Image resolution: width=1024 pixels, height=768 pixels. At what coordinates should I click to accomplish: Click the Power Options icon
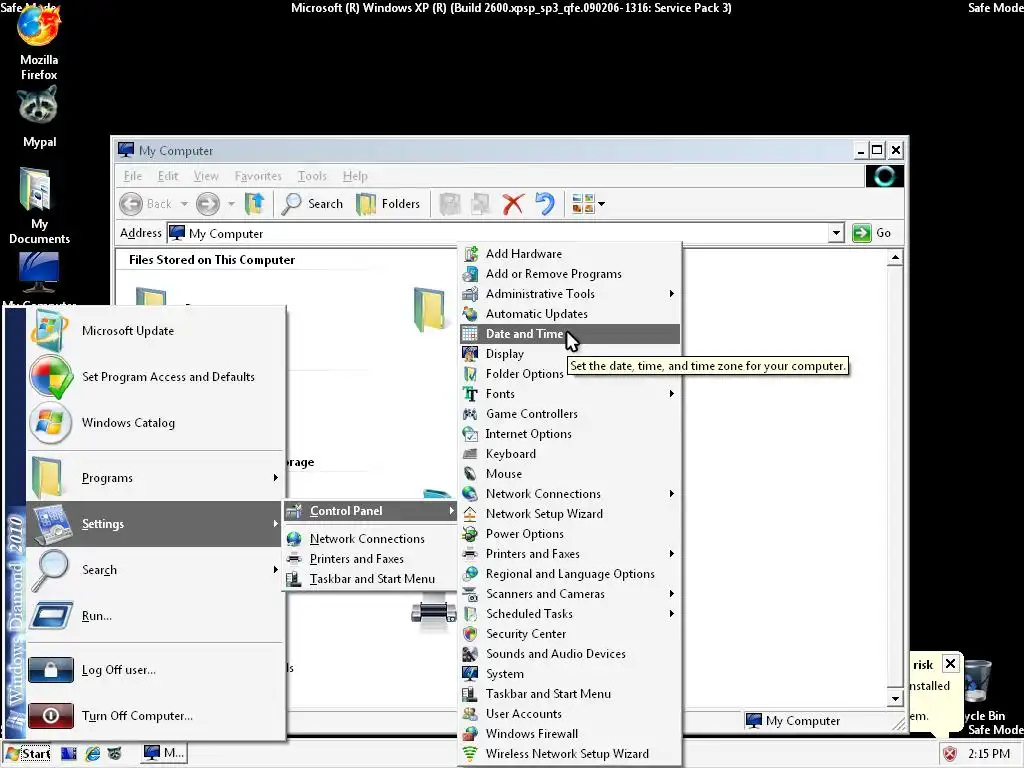(470, 534)
